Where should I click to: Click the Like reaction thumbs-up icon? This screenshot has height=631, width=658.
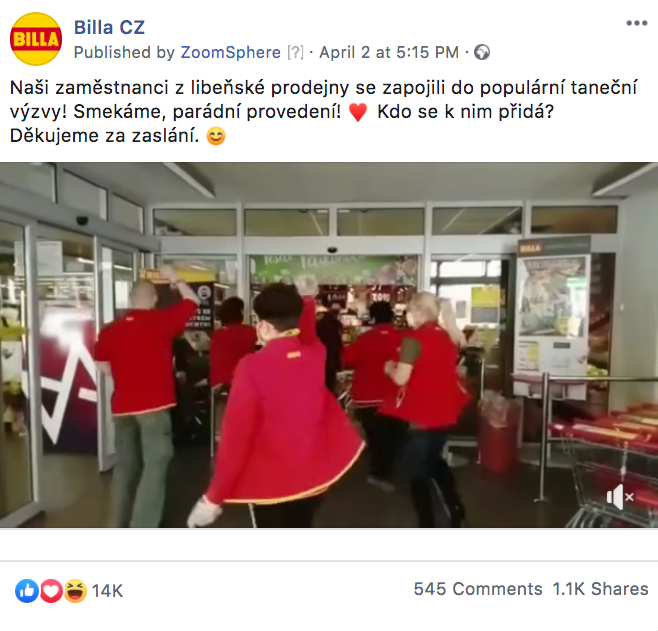27,591
